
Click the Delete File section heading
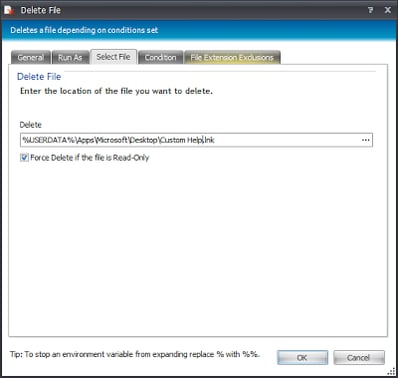39,77
